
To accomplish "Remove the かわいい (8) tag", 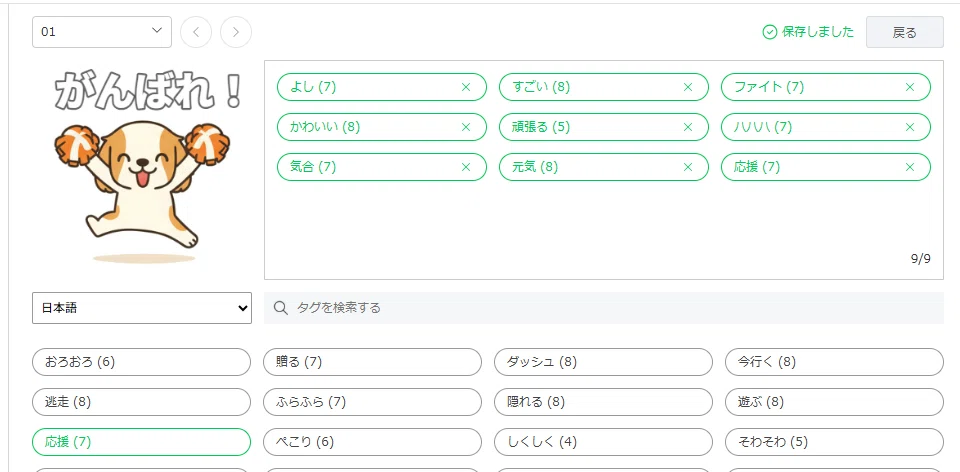I will pos(465,127).
